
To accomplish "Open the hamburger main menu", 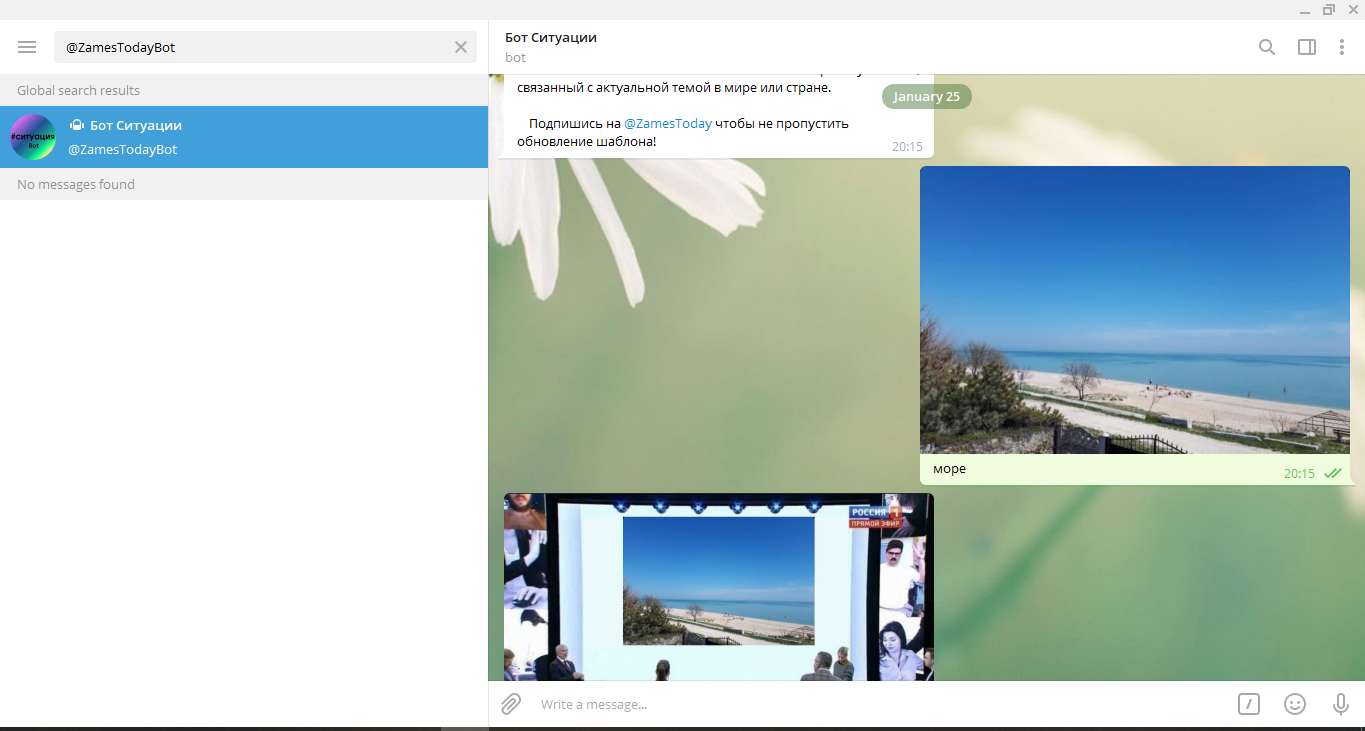I will (x=27, y=47).
